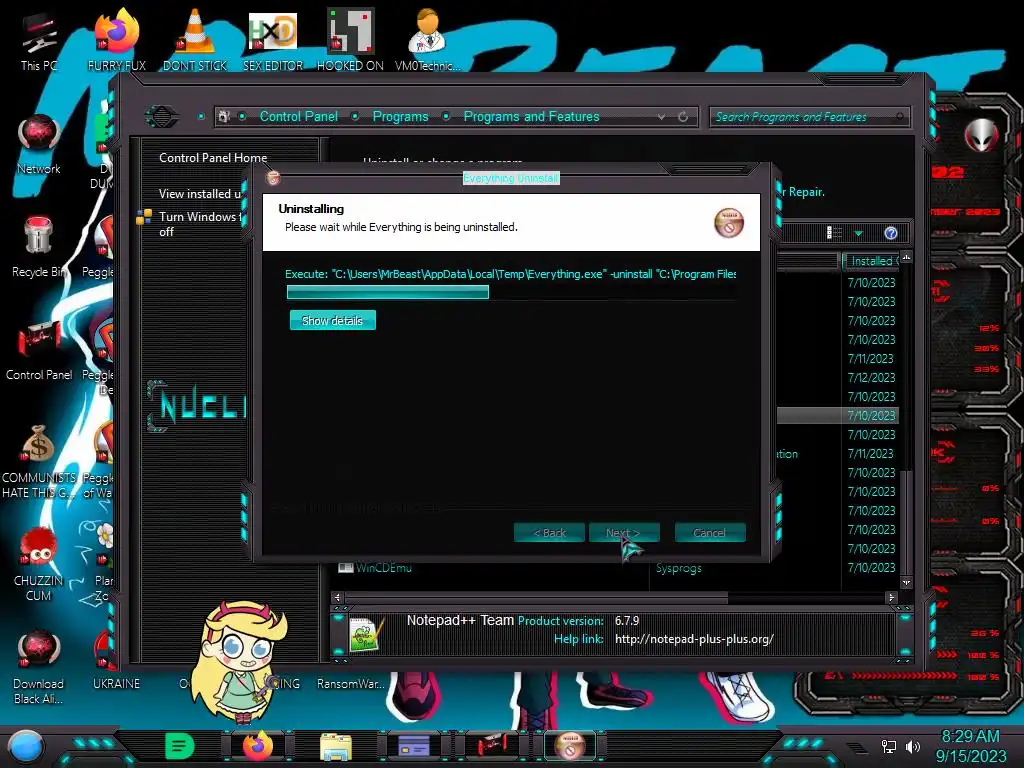Screen dimensions: 1024x768
Task: Open the view options dropdown arrow
Action: tap(859, 233)
